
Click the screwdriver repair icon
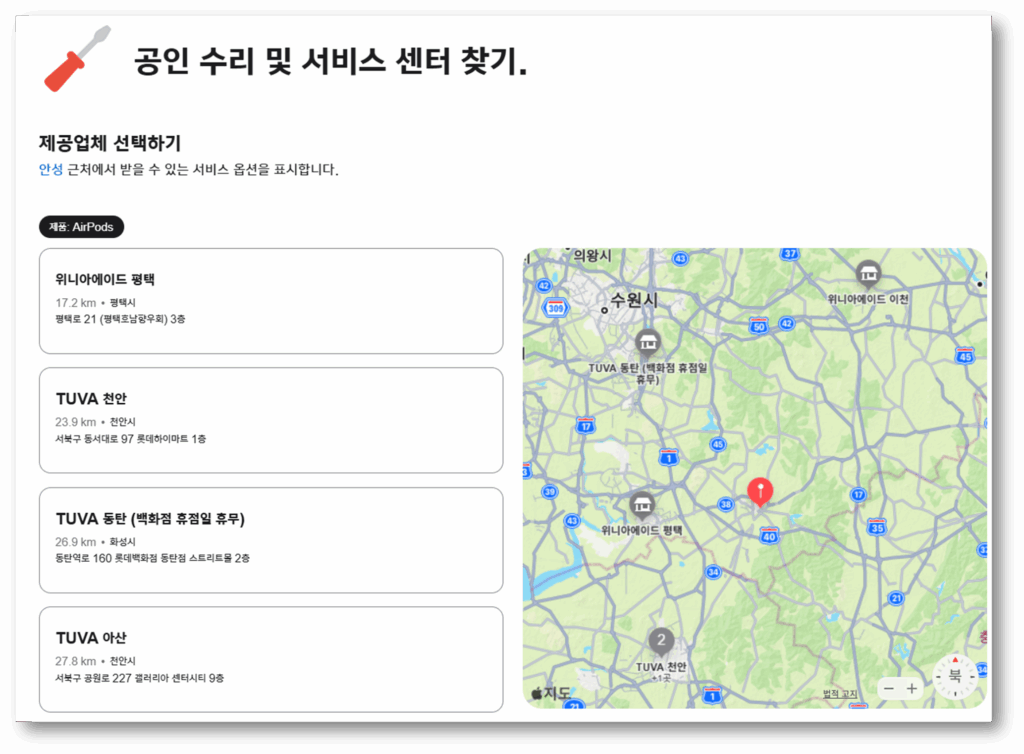[x=77, y=59]
